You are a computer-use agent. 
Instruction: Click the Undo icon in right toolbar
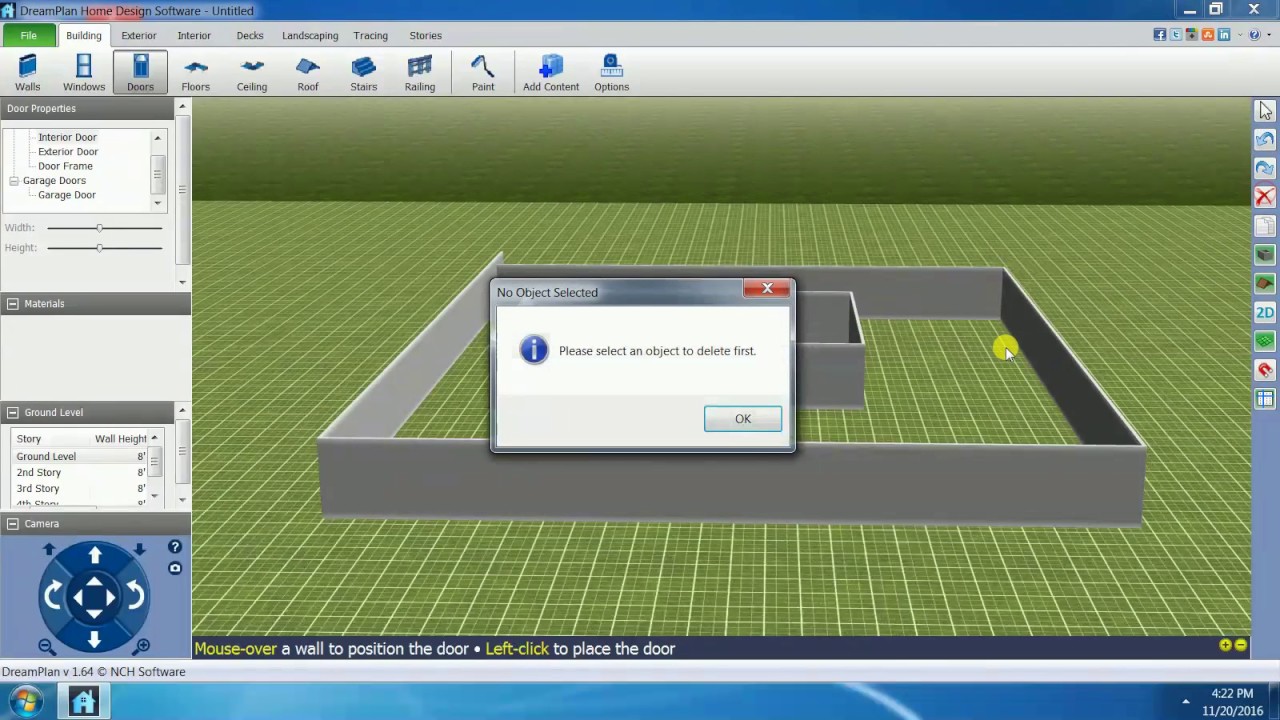[1265, 139]
